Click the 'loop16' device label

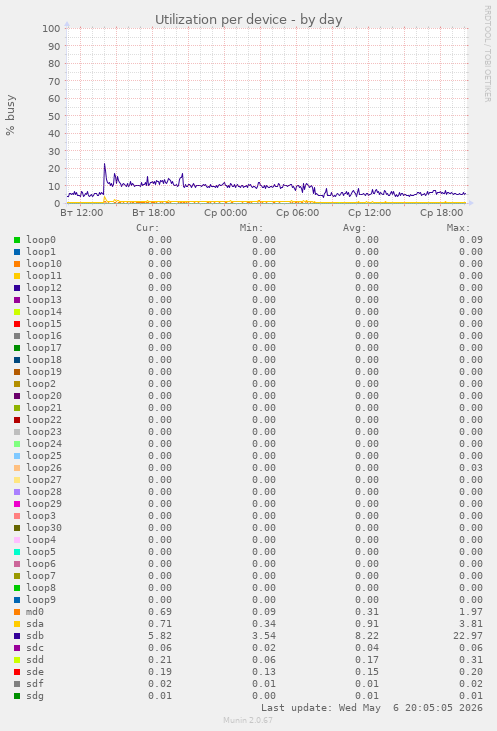[44, 336]
